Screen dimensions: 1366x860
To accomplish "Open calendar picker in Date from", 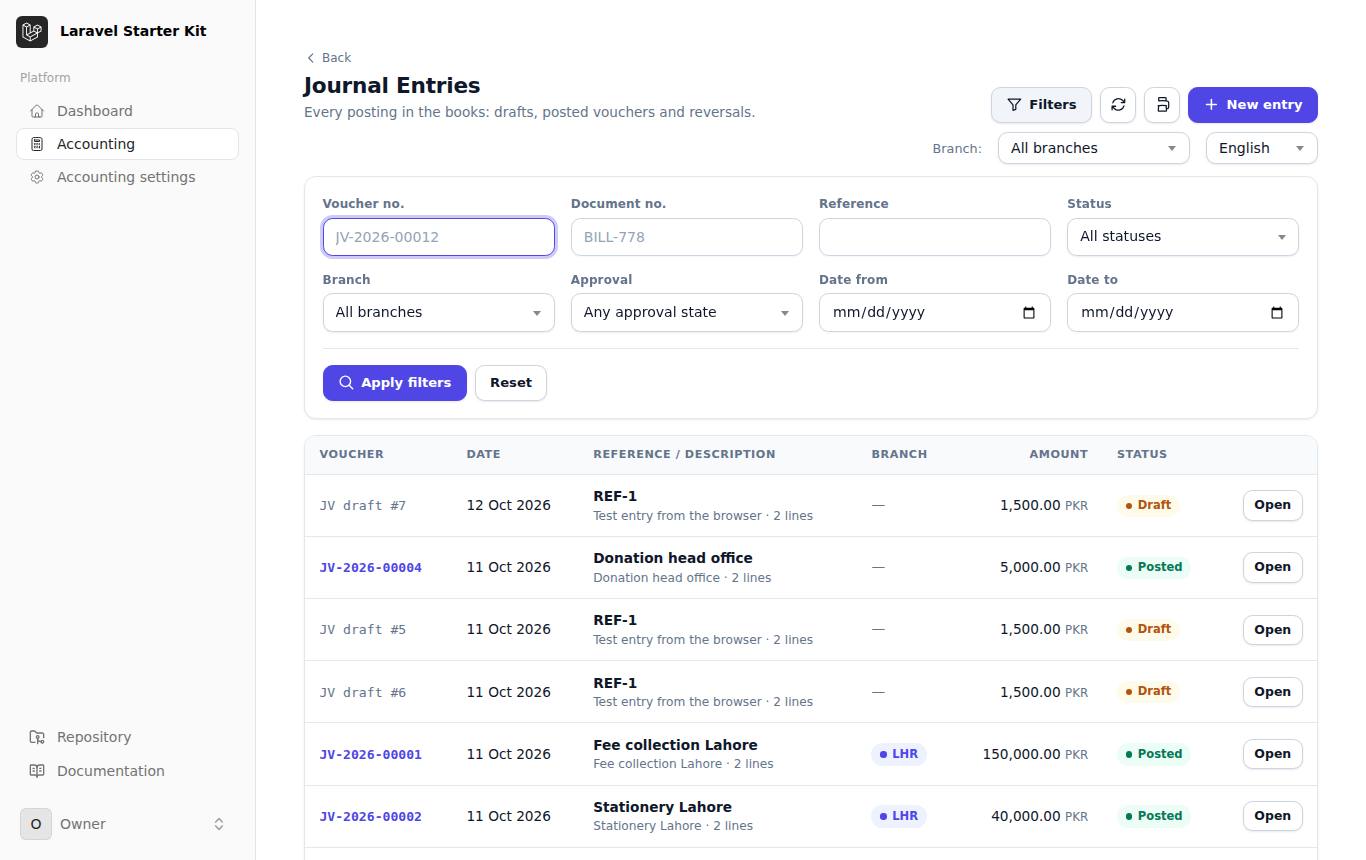I will pyautogui.click(x=1029, y=313).
